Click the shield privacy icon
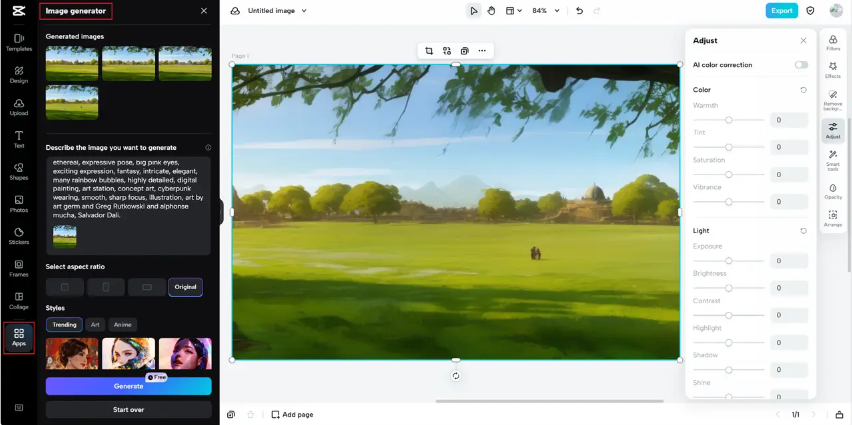This screenshot has width=852, height=425. coord(810,11)
